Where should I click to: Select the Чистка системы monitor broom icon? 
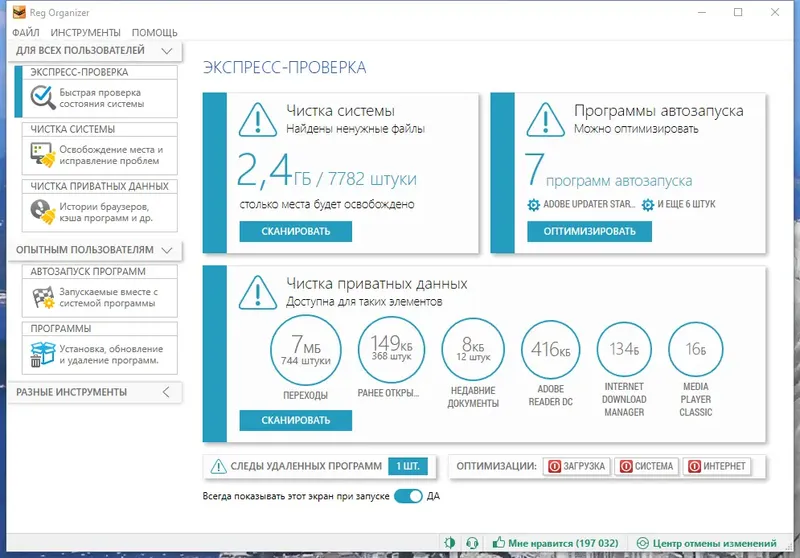tap(42, 155)
